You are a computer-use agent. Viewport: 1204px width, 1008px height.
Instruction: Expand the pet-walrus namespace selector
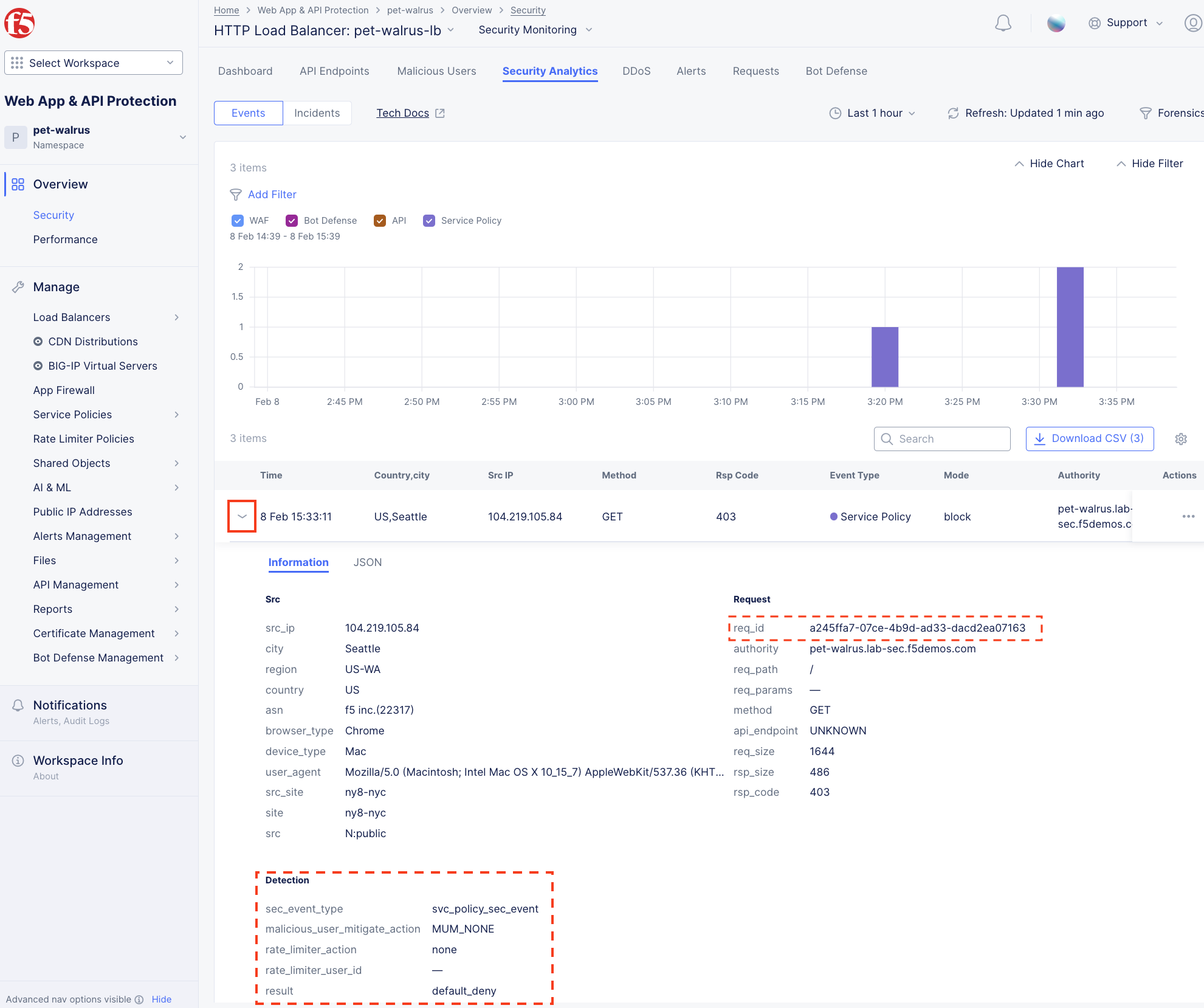[x=97, y=137]
